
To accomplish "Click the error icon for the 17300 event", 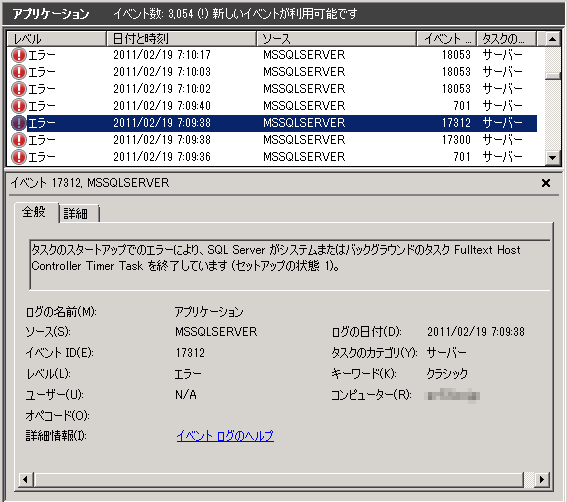I will 19,140.
